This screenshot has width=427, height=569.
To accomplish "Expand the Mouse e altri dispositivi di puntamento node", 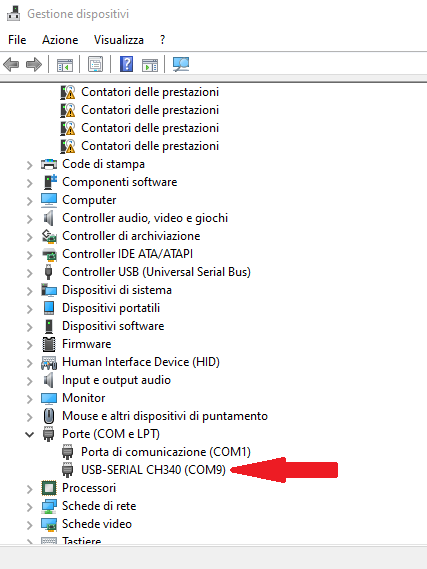I will click(30, 417).
